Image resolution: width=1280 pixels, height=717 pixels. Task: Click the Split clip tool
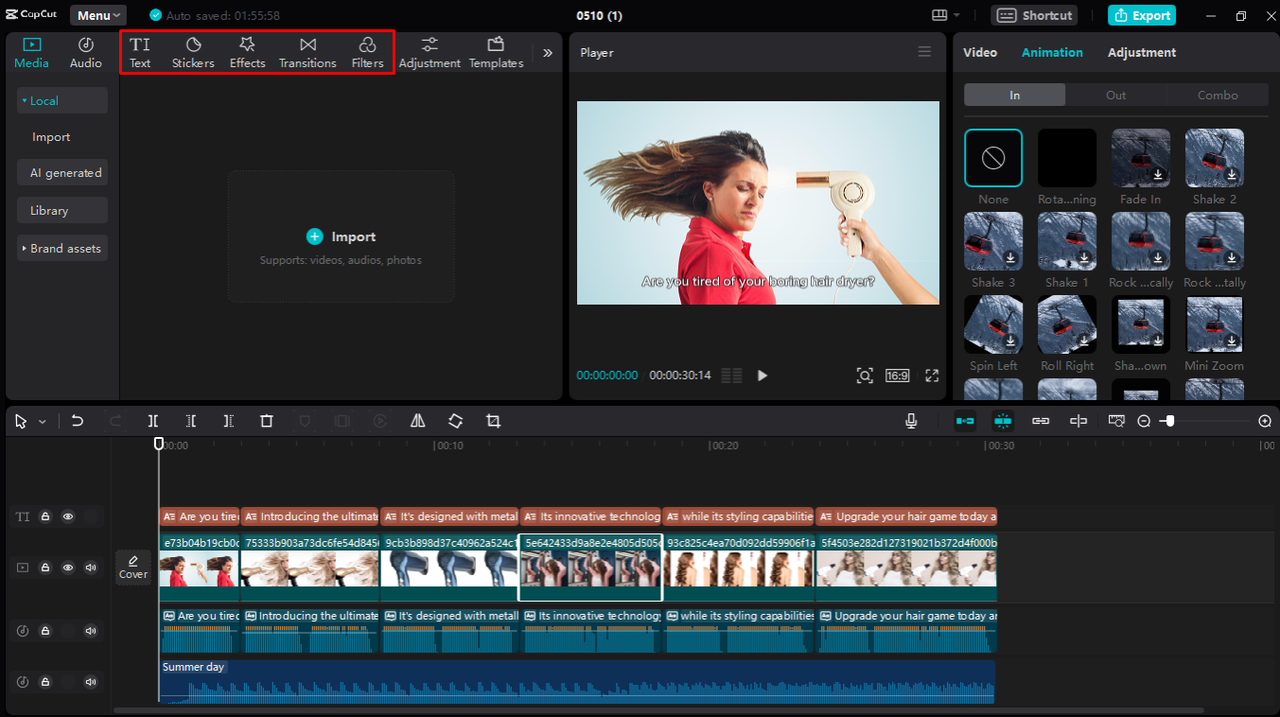tap(153, 421)
